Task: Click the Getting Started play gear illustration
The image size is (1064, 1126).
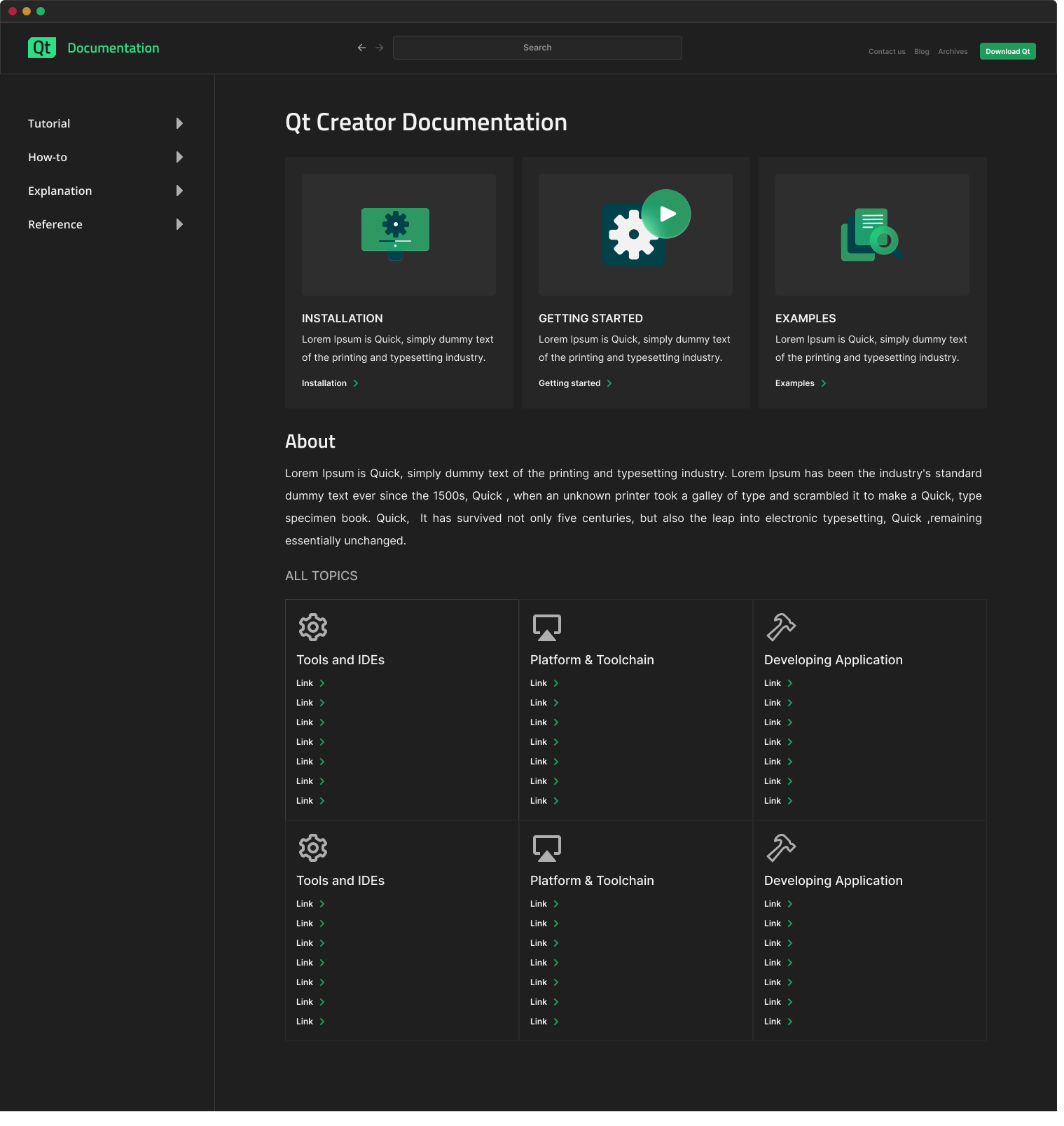Action: (x=646, y=228)
